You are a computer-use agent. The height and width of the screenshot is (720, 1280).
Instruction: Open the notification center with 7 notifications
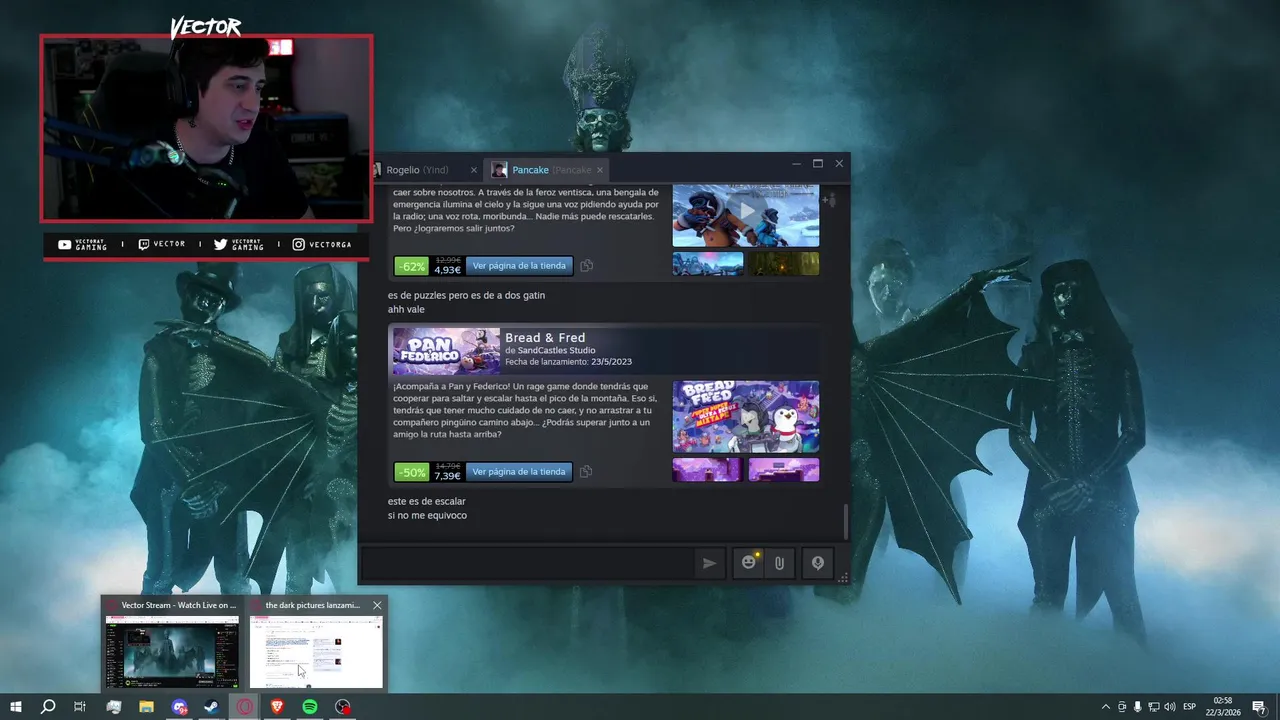(1258, 707)
